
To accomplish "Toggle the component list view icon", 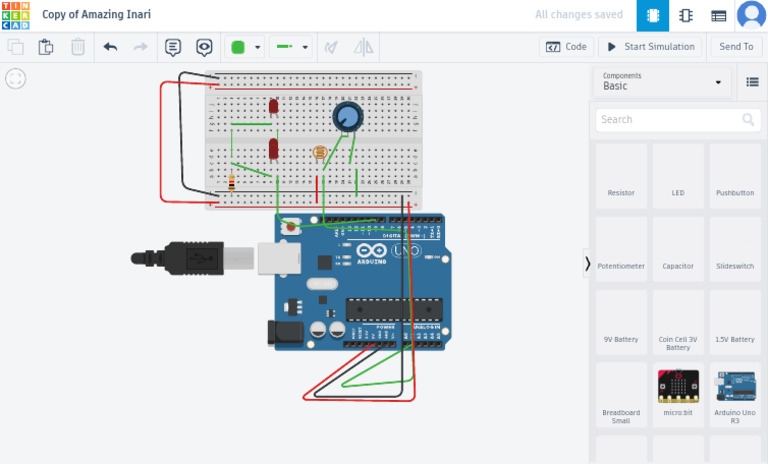I will 752,82.
